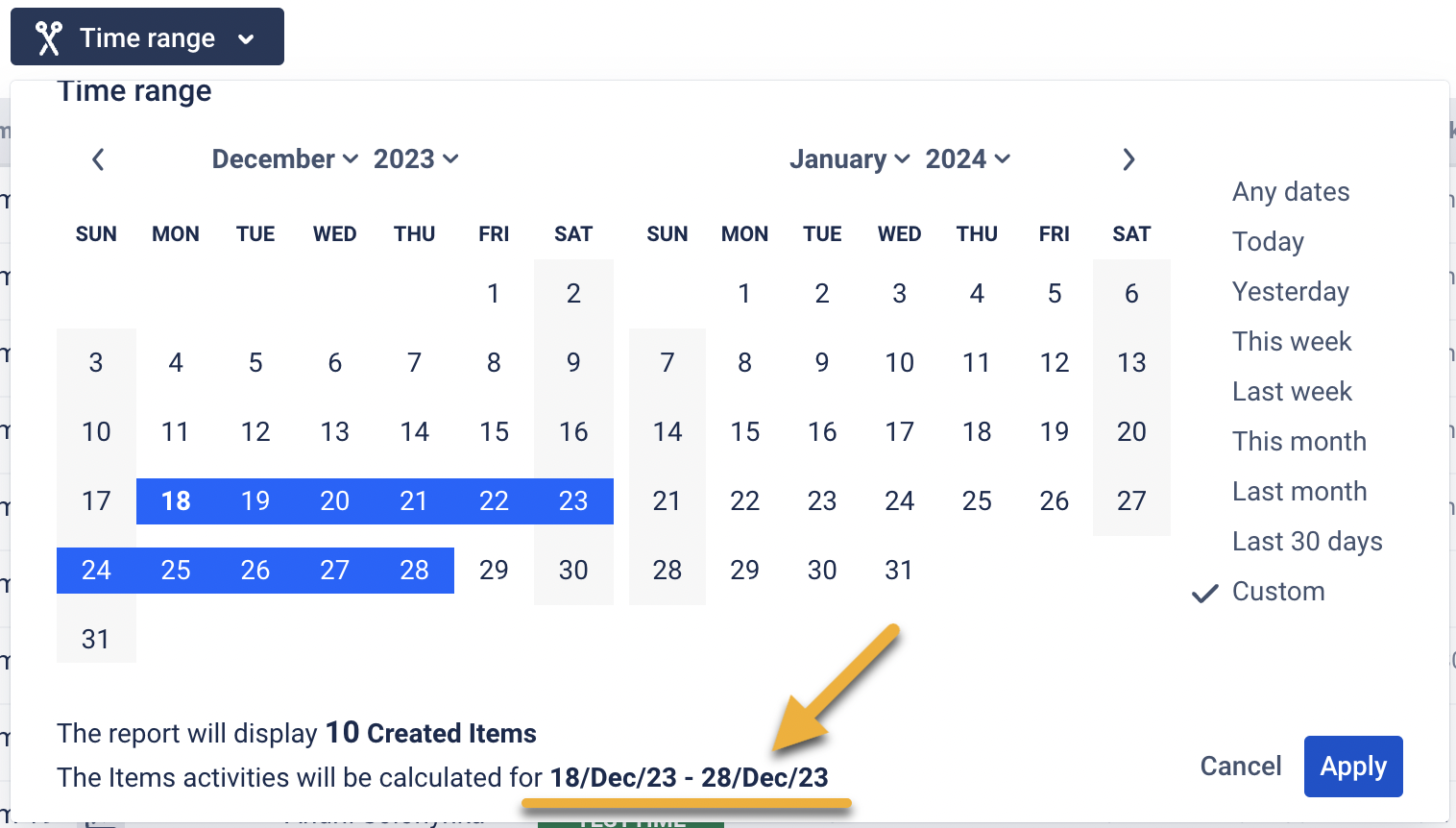This screenshot has height=828, width=1456.
Task: Click January 15 in the 2024 calendar
Action: 744,432
